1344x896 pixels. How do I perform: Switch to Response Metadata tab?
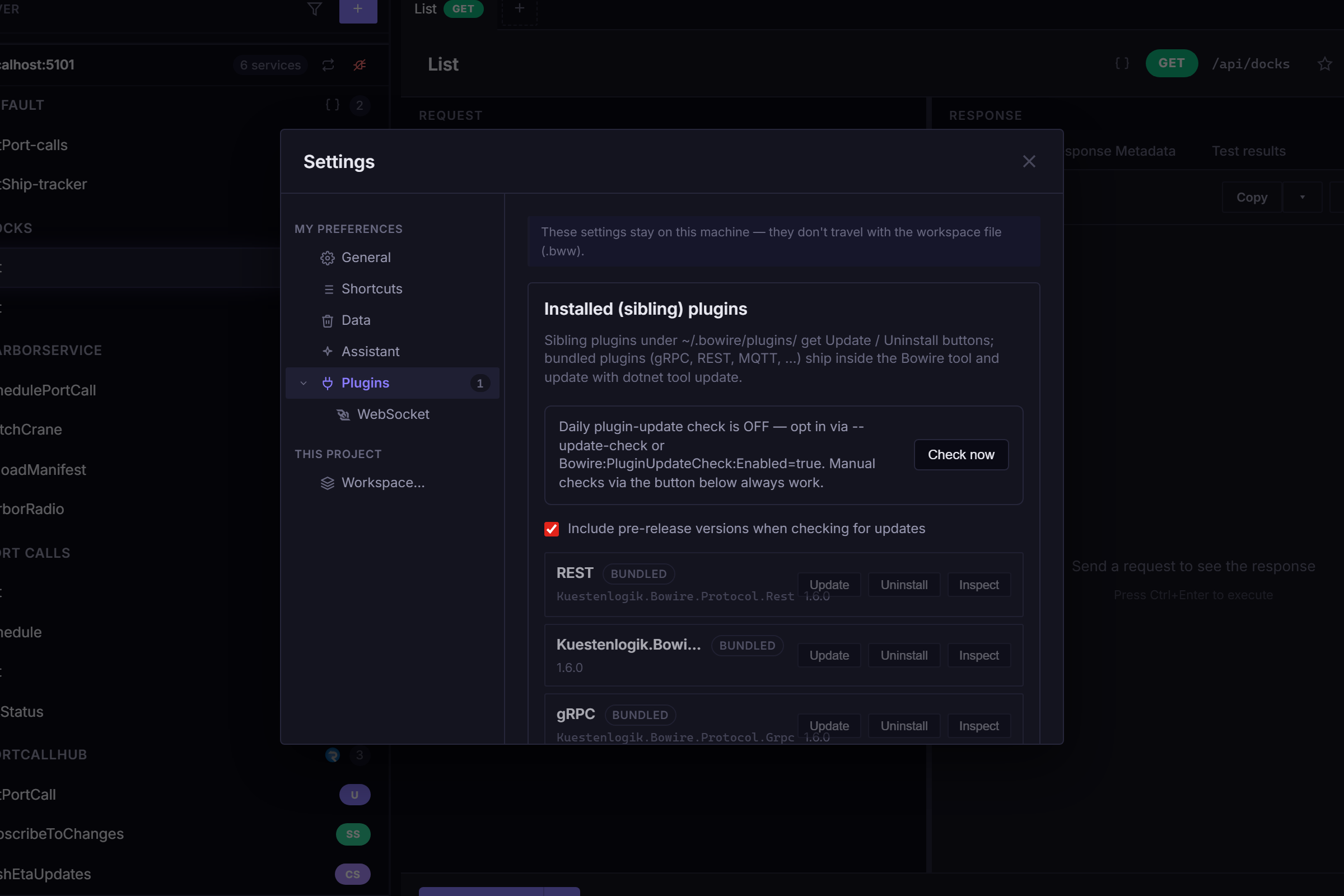(x=1120, y=151)
